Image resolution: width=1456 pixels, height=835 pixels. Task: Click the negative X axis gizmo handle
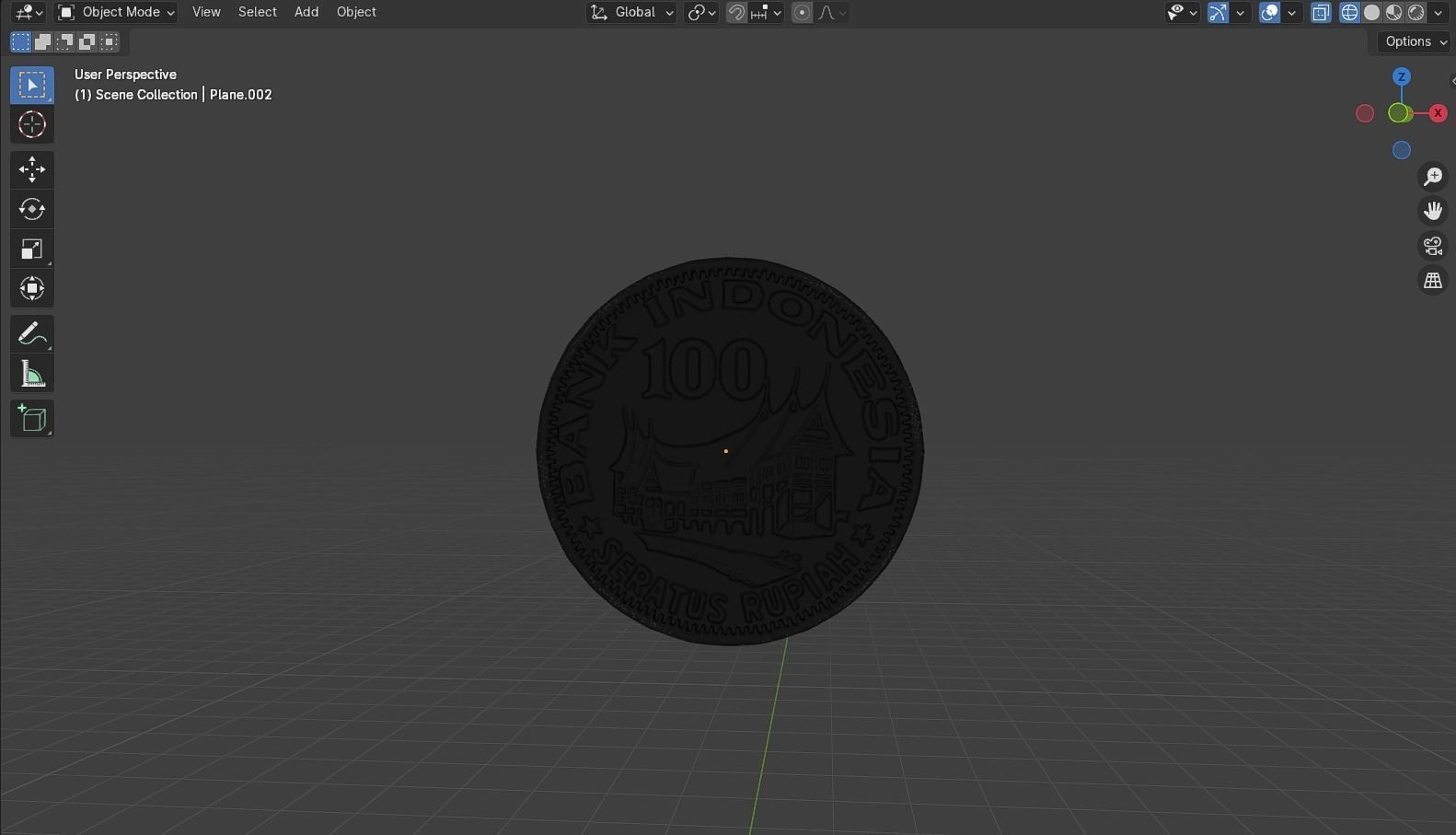(x=1365, y=113)
